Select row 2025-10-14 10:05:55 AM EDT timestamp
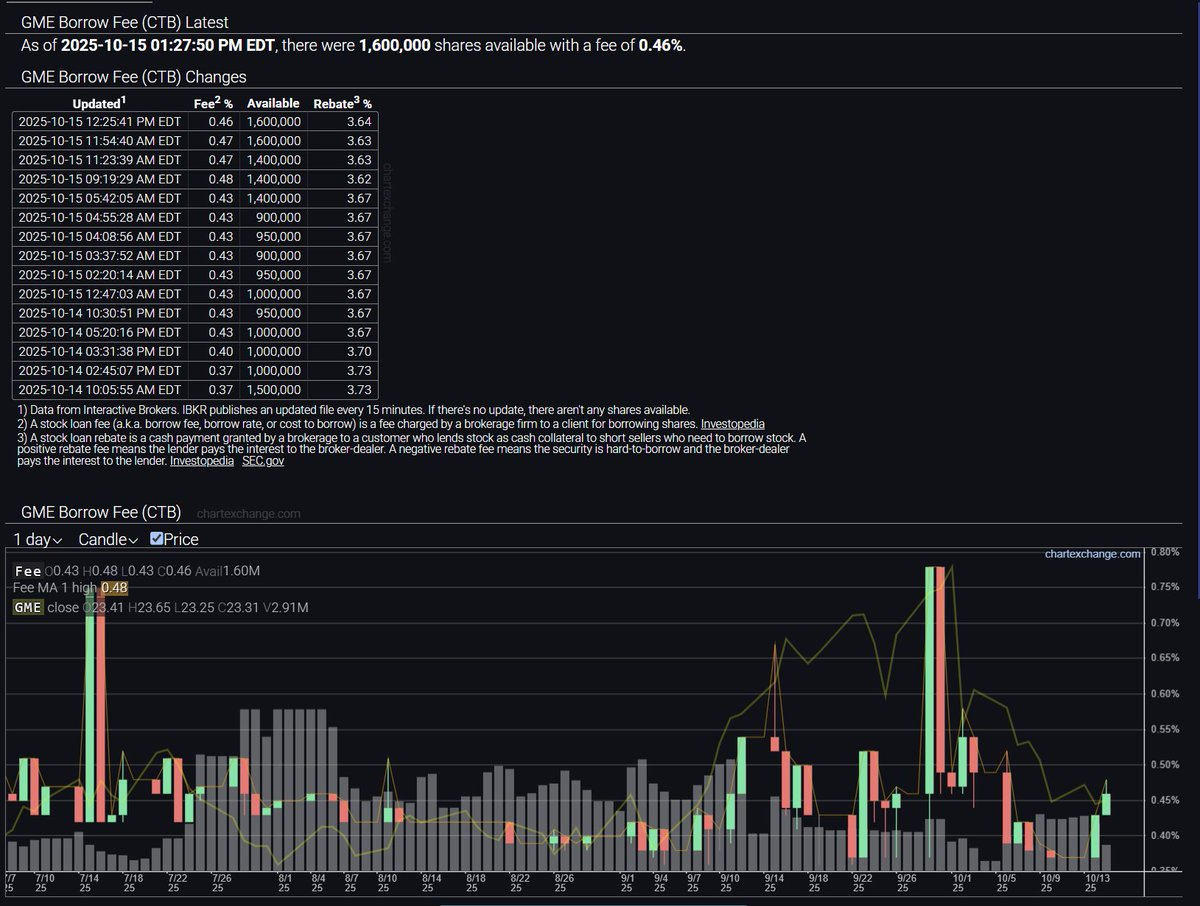Viewport: 1200px width, 906px height. (x=99, y=390)
